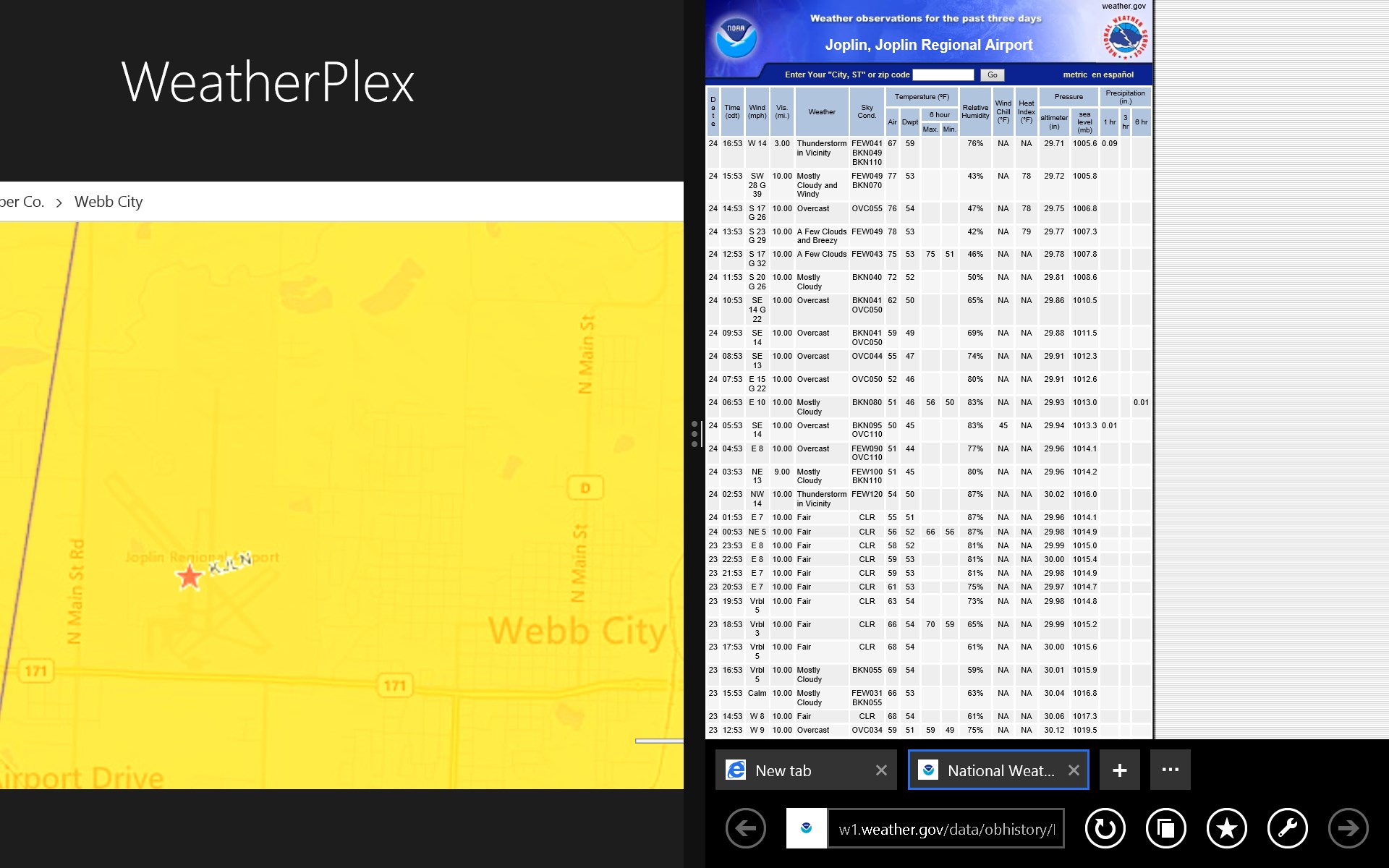Click the browser back arrow button
Image resolution: width=1389 pixels, height=868 pixels.
coord(745,828)
